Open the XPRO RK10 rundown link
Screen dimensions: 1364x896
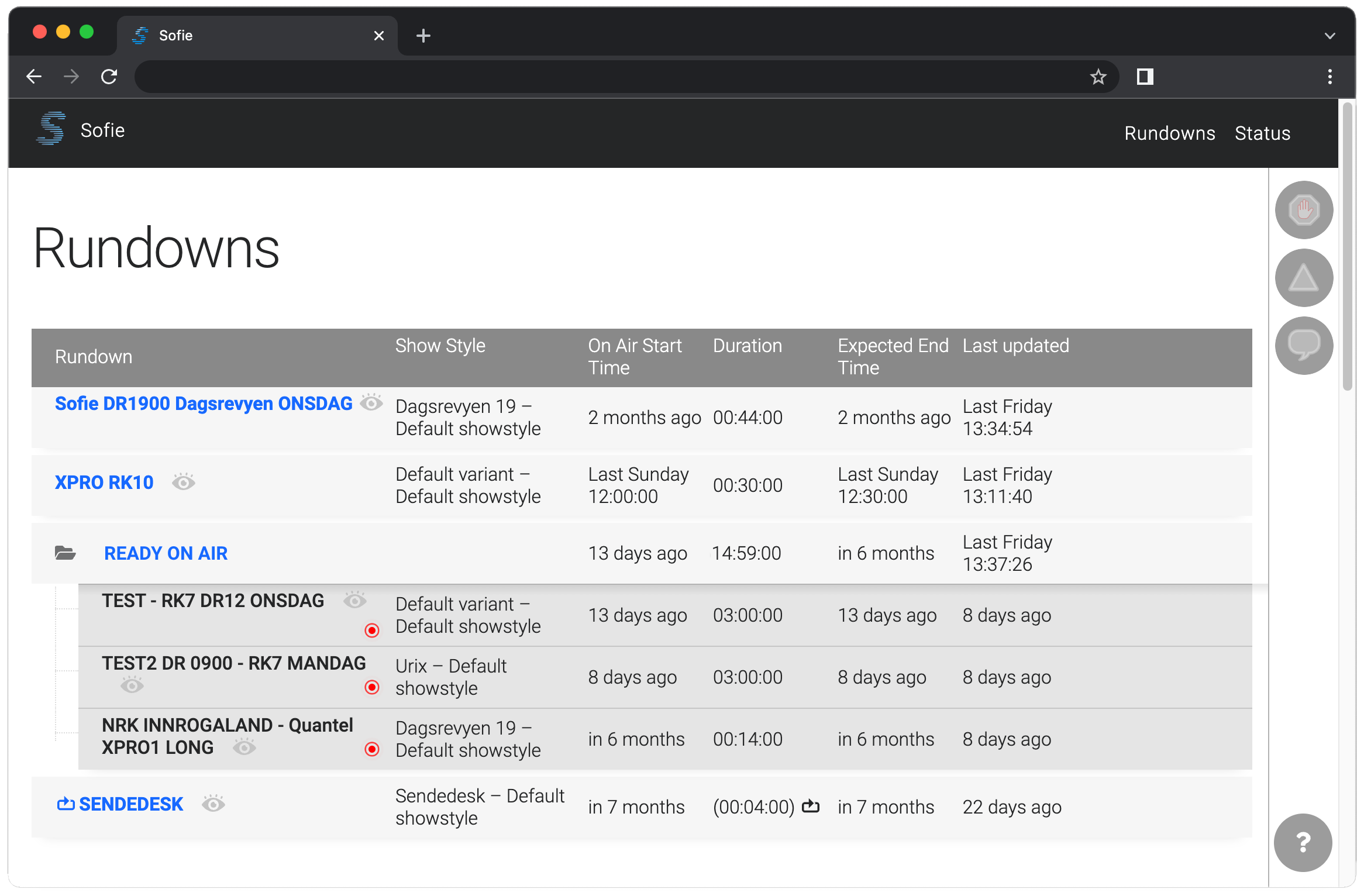(104, 483)
